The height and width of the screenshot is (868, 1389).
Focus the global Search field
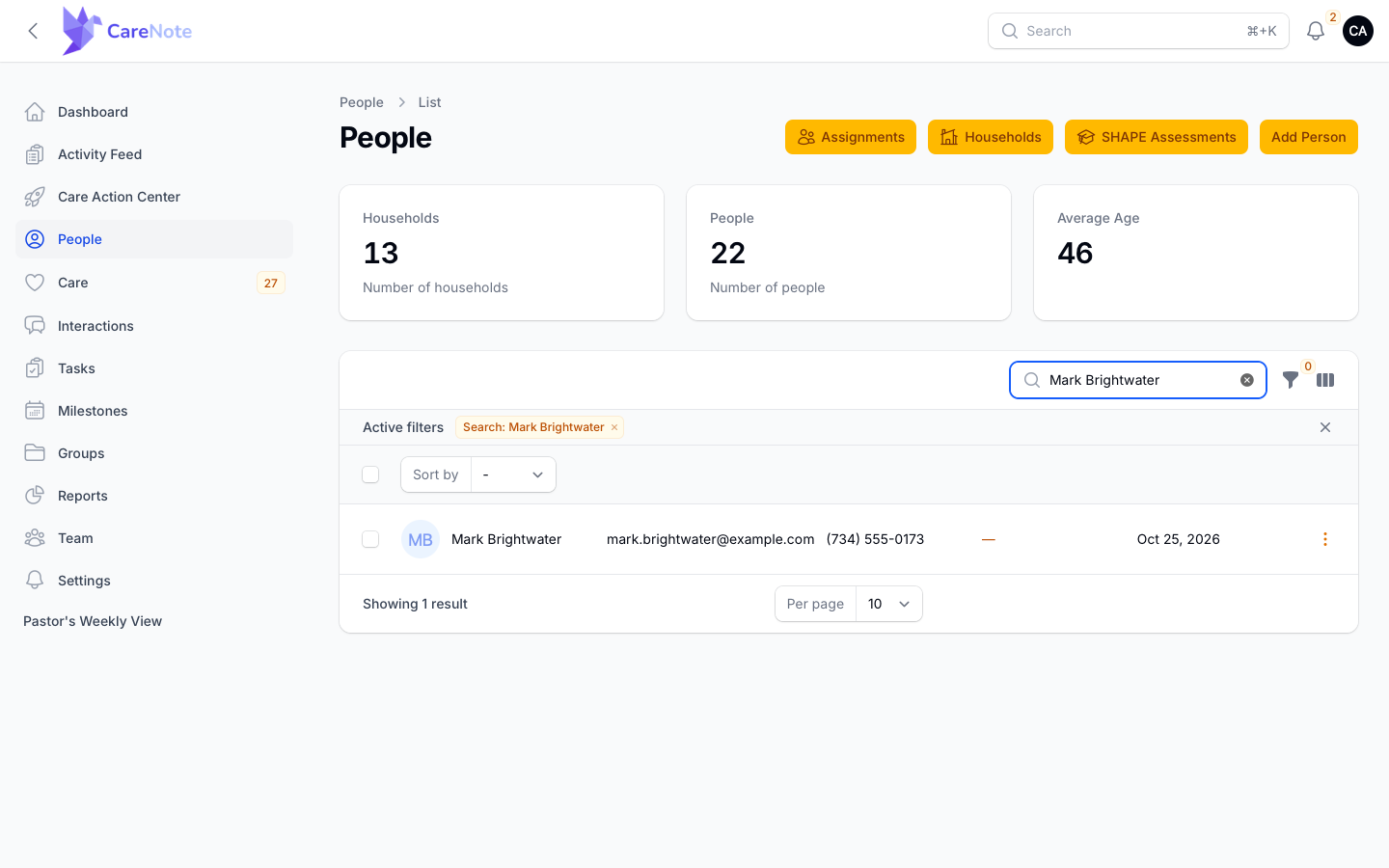click(1138, 31)
